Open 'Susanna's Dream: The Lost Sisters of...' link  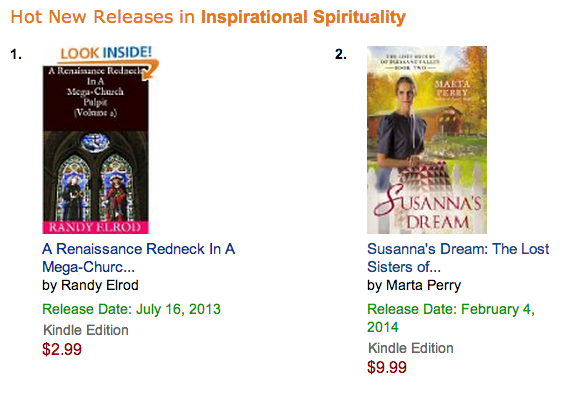458,258
